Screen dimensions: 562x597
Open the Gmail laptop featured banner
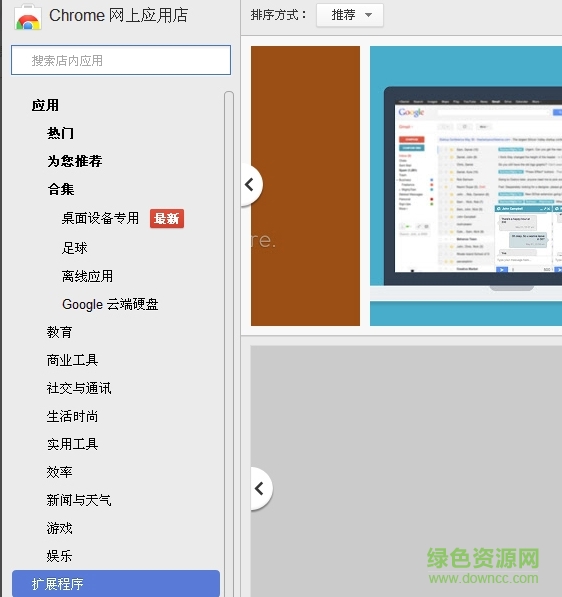pyautogui.click(x=466, y=186)
